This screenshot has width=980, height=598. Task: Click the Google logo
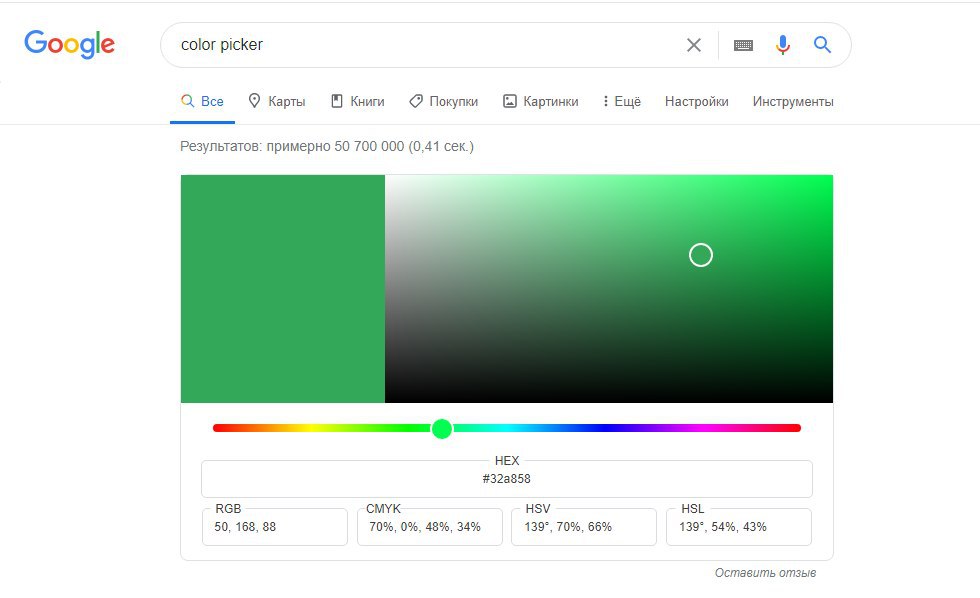(x=69, y=44)
